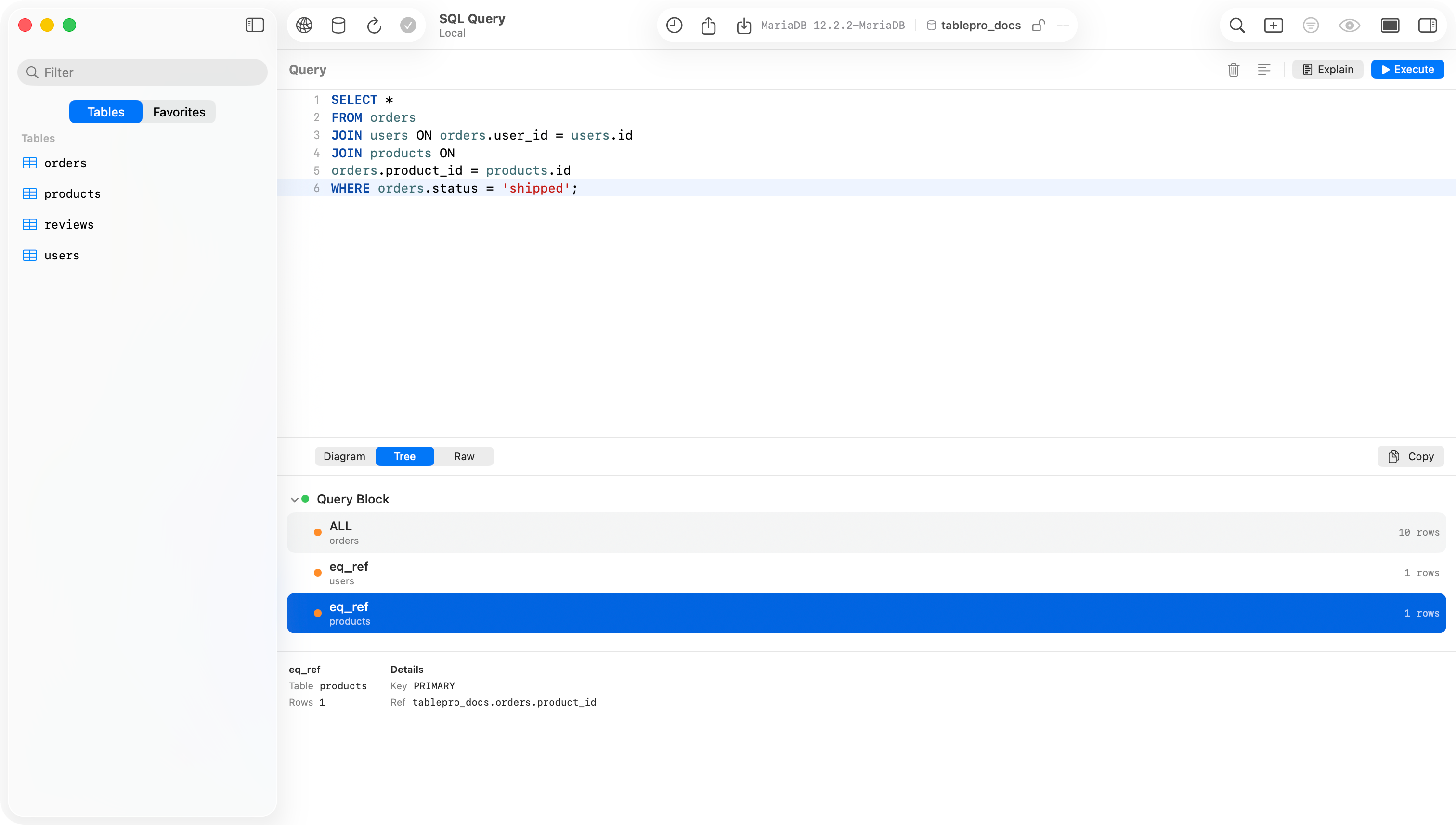Toggle the right inspector panel

click(1427, 26)
